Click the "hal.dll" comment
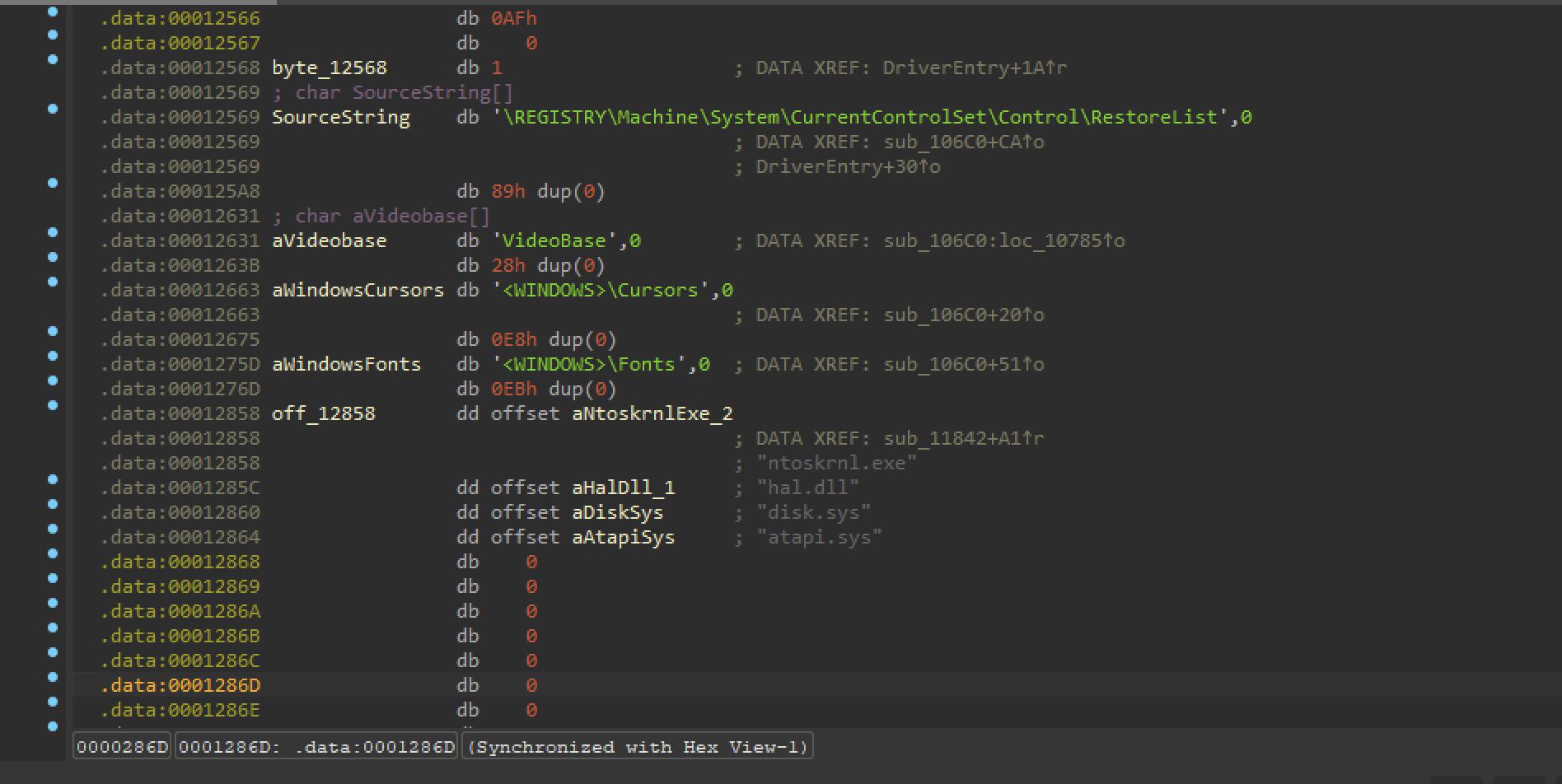1562x784 pixels. point(807,488)
